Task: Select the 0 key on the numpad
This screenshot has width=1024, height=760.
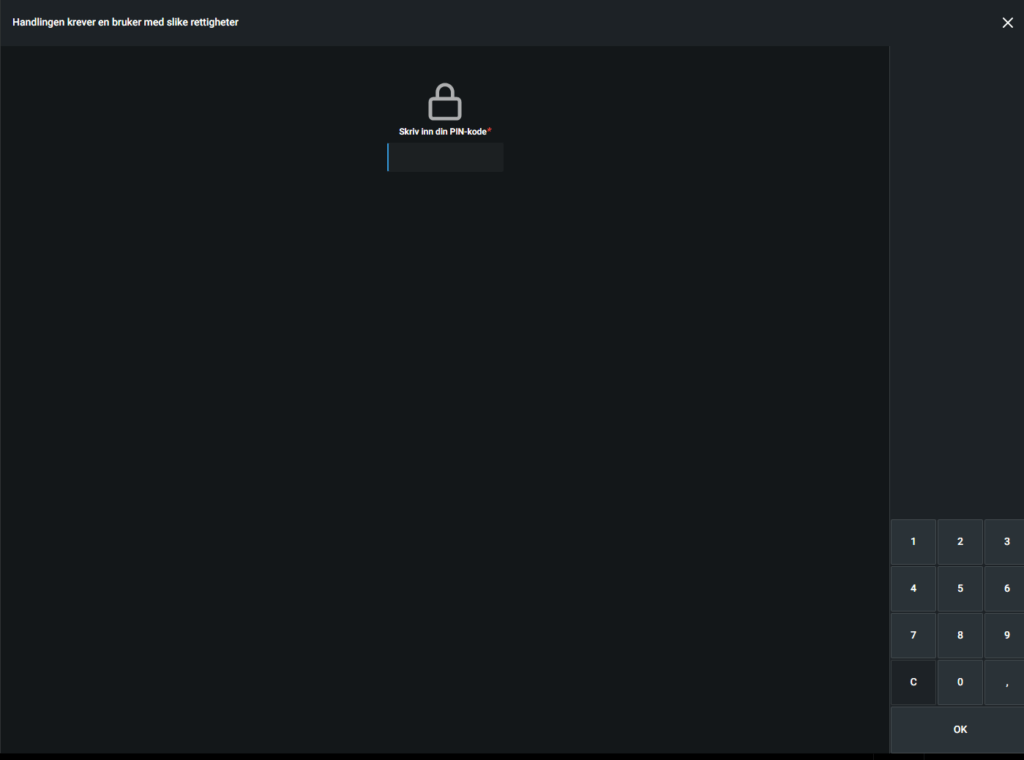Action: click(x=960, y=683)
